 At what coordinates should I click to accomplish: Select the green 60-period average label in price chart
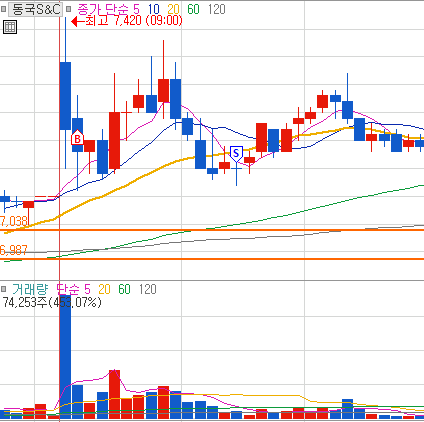(193, 9)
